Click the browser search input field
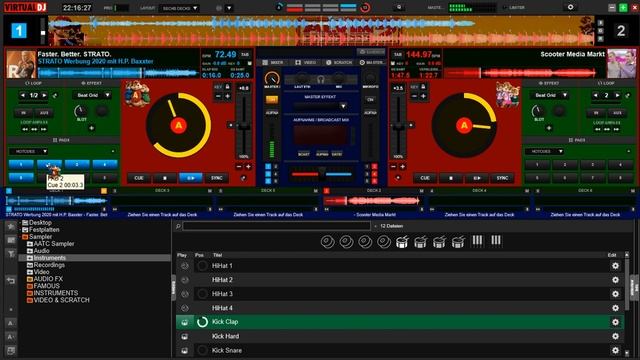Viewport: 640px width, 360px height. tap(277, 226)
